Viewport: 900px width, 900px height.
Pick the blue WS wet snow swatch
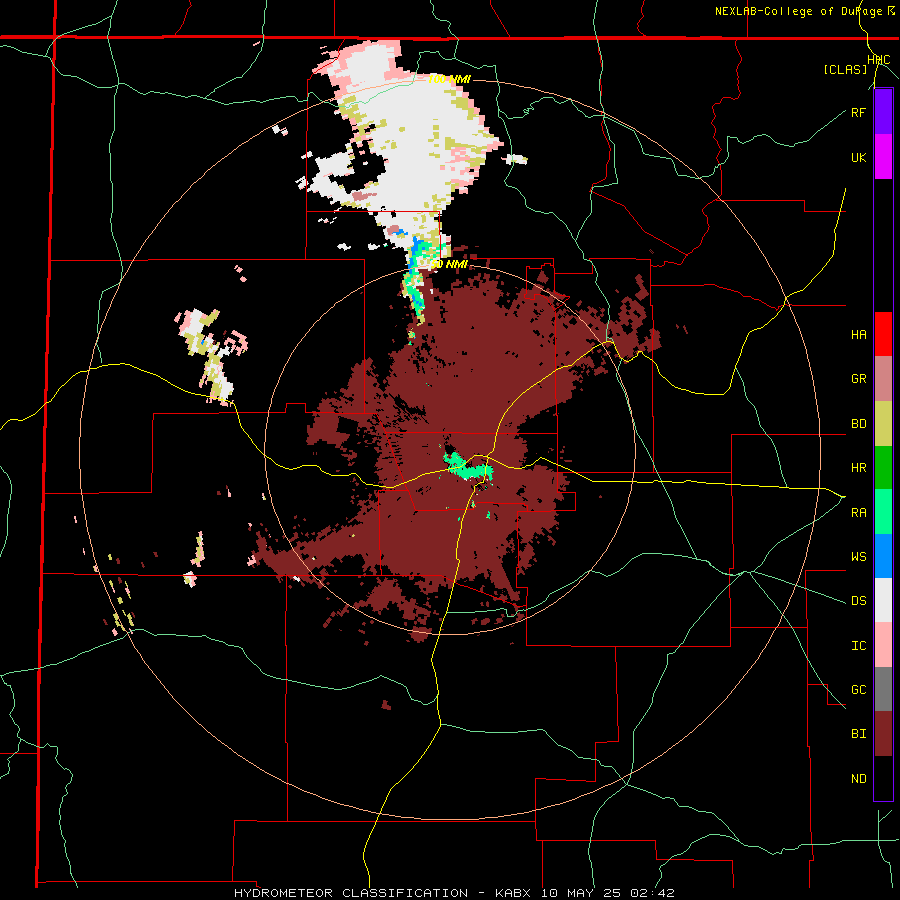coord(883,556)
